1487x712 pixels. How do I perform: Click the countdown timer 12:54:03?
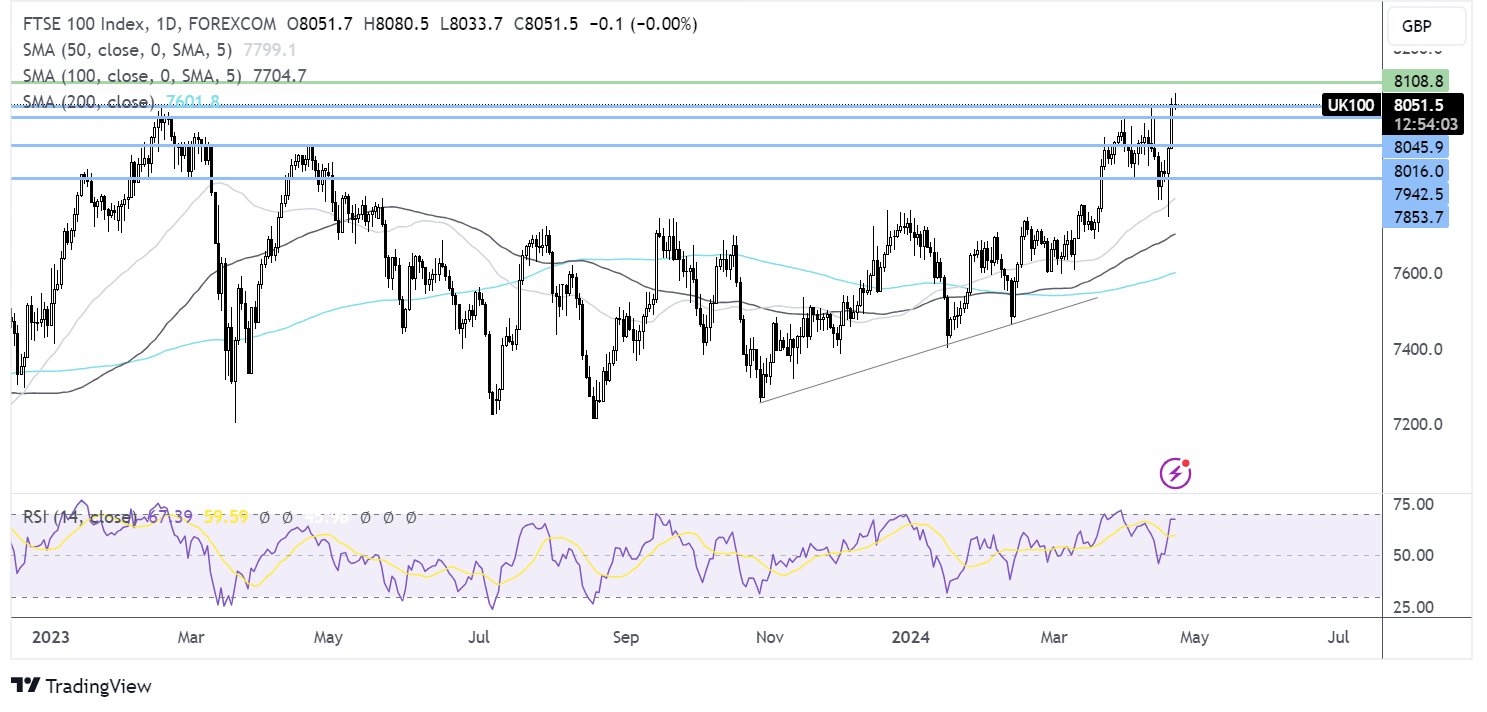(x=1426, y=124)
